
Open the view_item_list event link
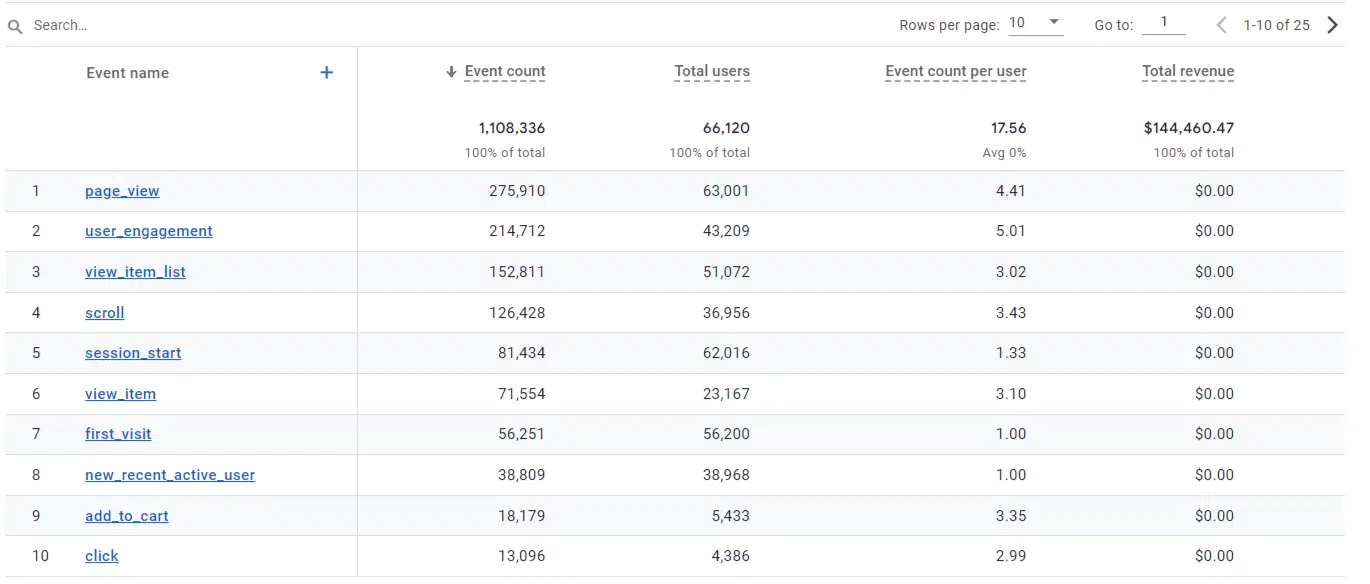[135, 272]
